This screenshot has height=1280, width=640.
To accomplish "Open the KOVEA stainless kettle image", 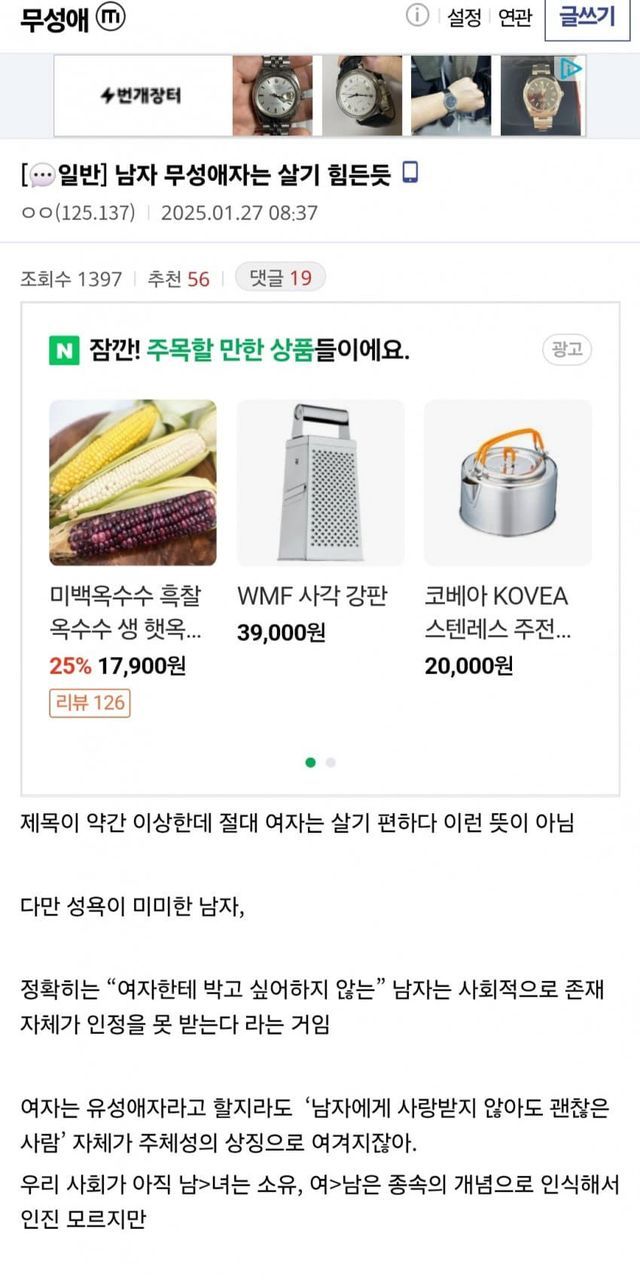I will click(x=508, y=483).
